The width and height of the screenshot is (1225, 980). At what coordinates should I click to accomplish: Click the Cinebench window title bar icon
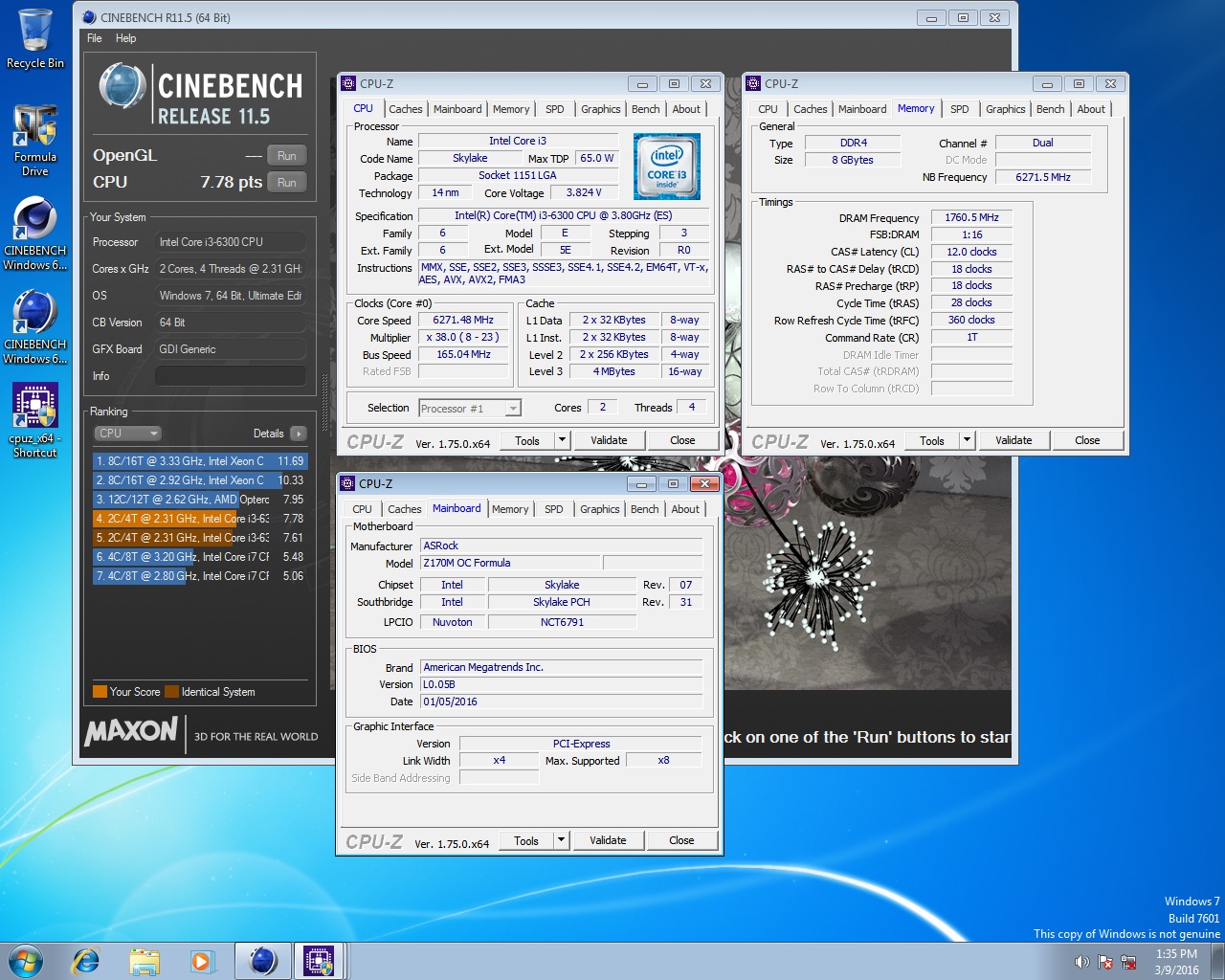[x=90, y=17]
